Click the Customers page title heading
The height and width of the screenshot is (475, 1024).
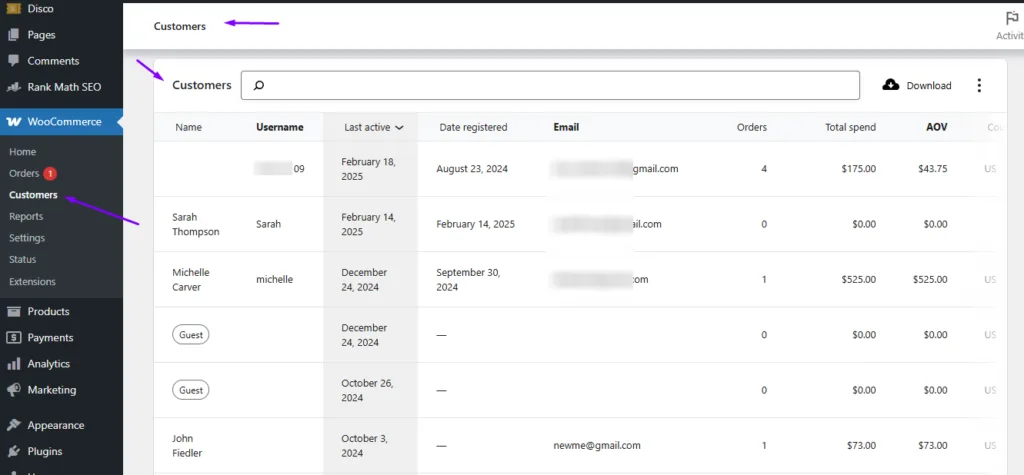180,27
